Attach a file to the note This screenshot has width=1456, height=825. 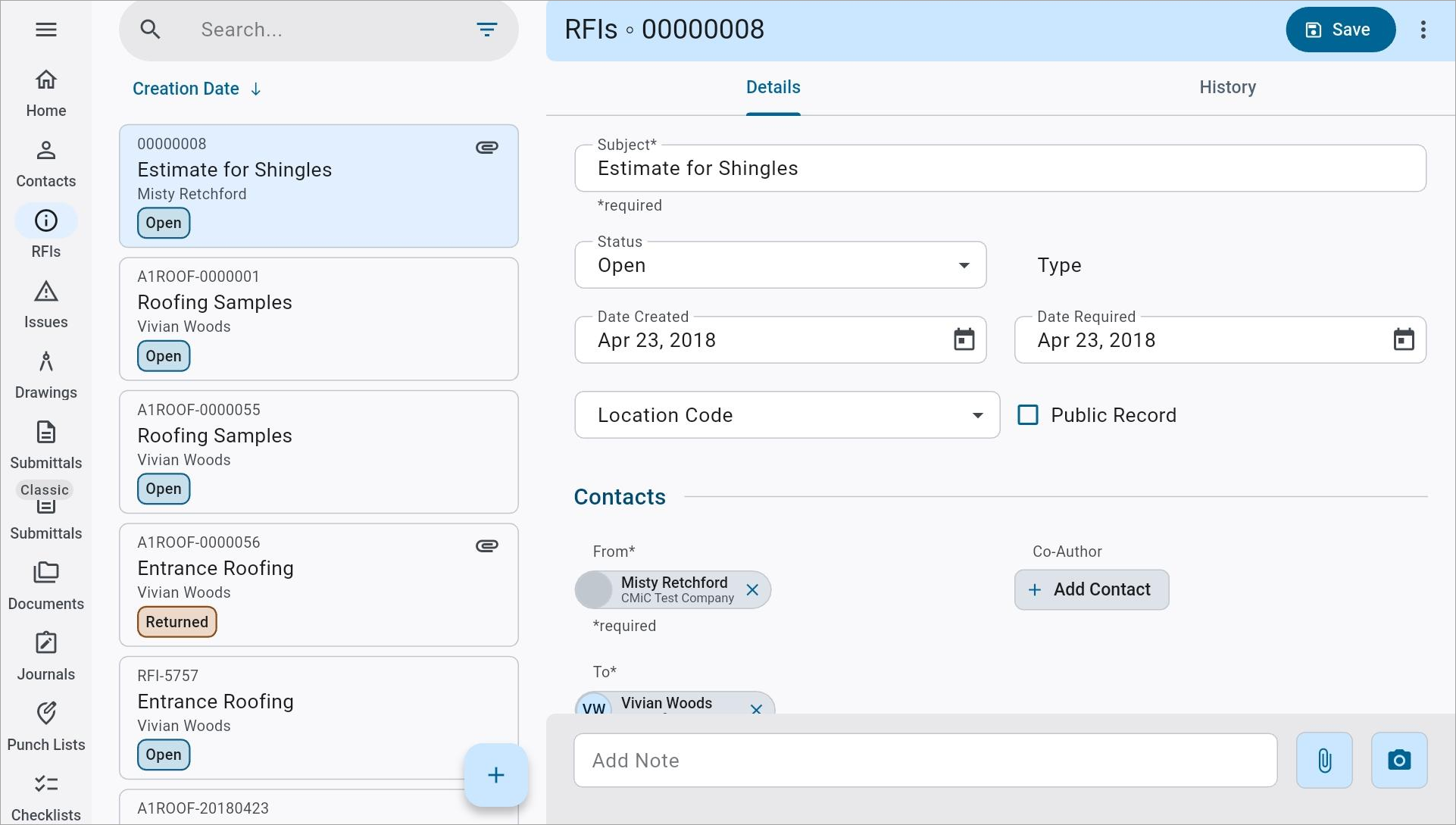(x=1324, y=760)
